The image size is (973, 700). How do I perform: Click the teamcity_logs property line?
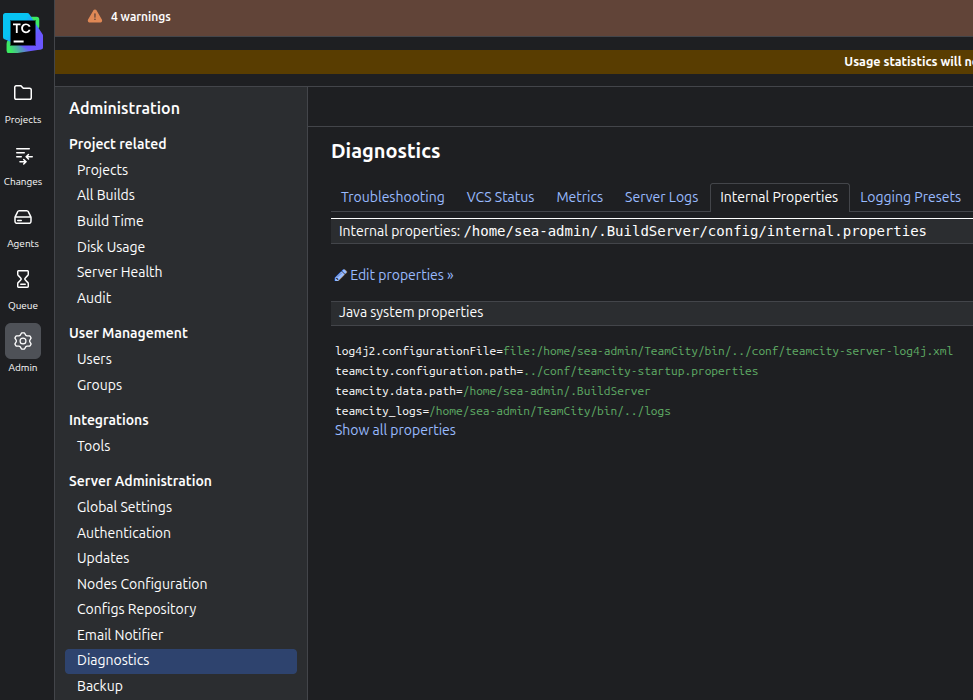point(503,411)
